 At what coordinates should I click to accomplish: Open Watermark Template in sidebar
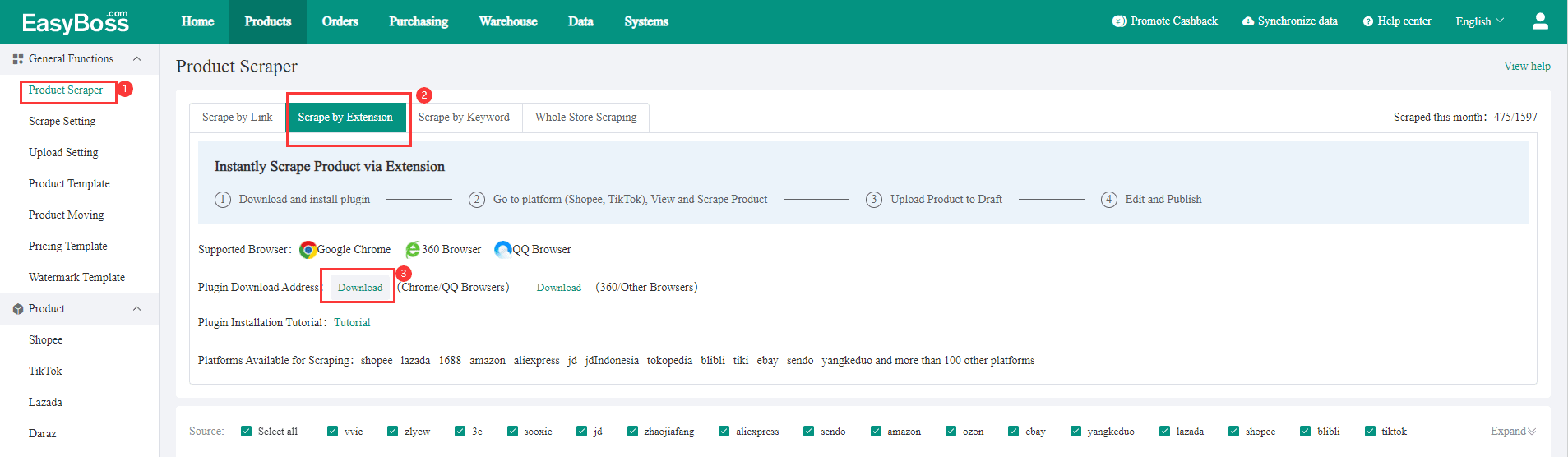click(76, 278)
